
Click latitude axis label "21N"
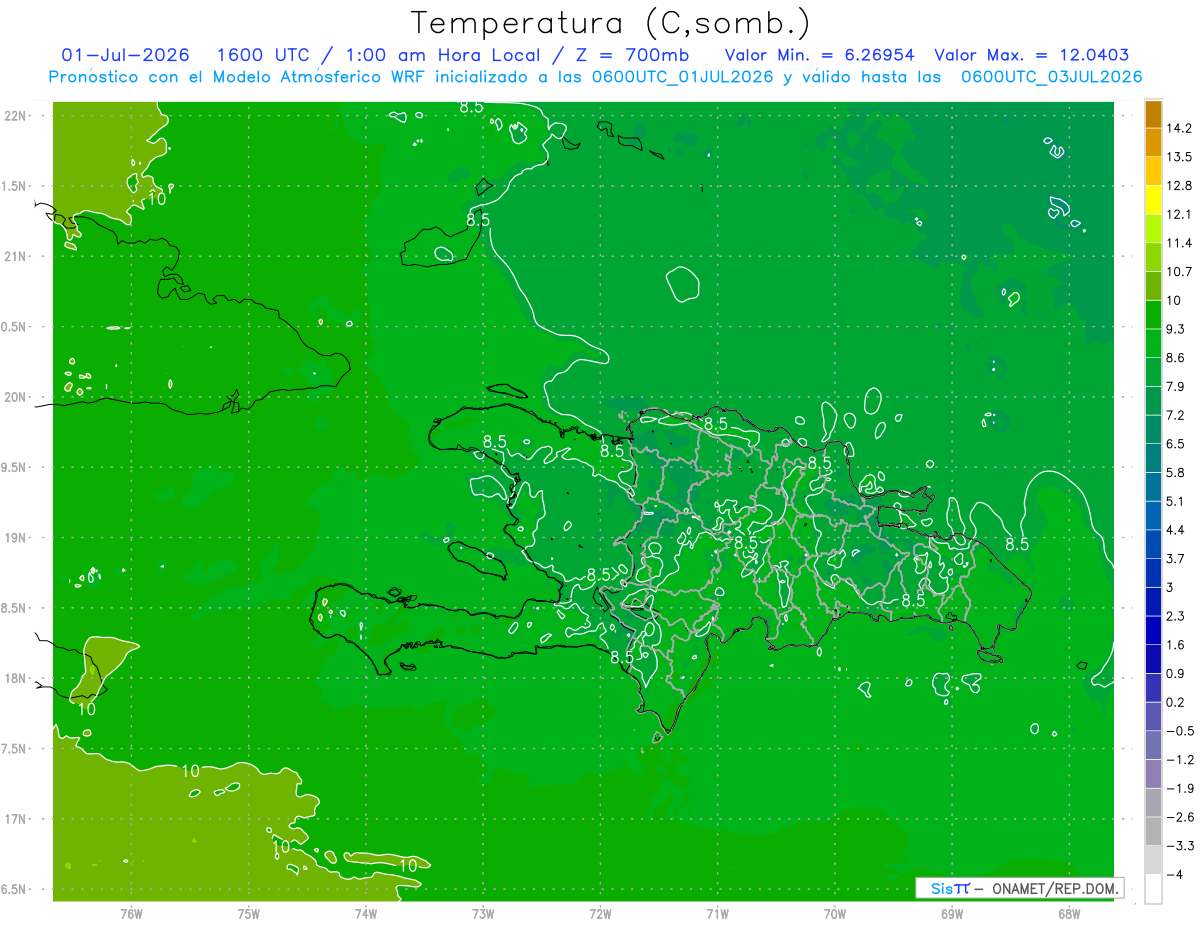point(17,257)
